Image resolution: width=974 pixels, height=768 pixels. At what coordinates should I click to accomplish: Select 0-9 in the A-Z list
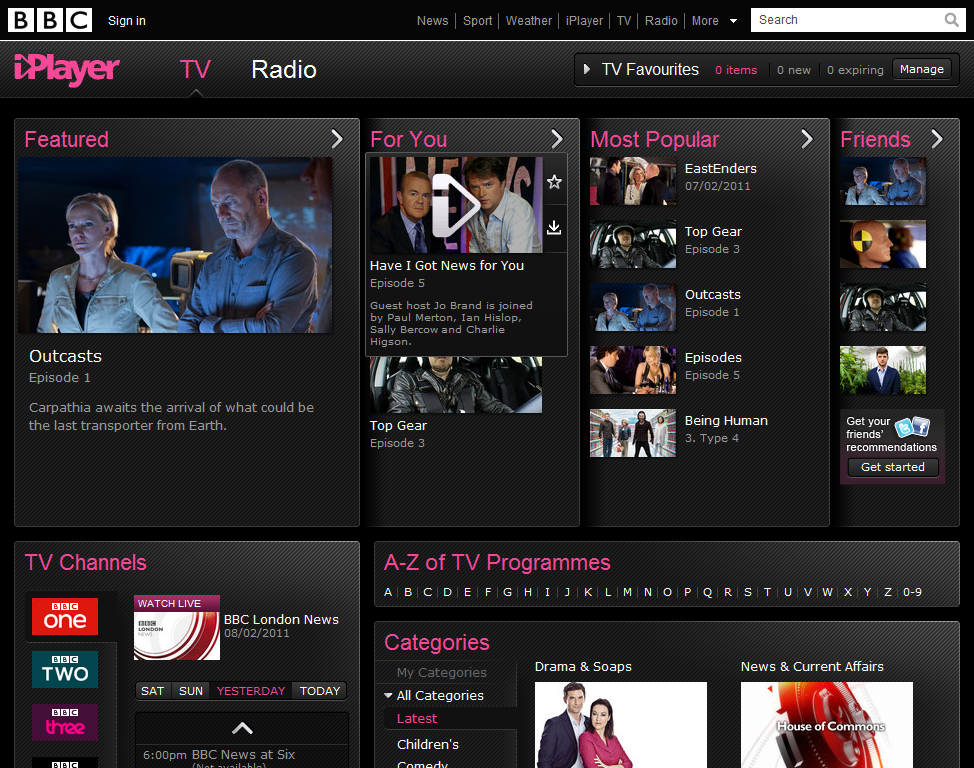(912, 592)
